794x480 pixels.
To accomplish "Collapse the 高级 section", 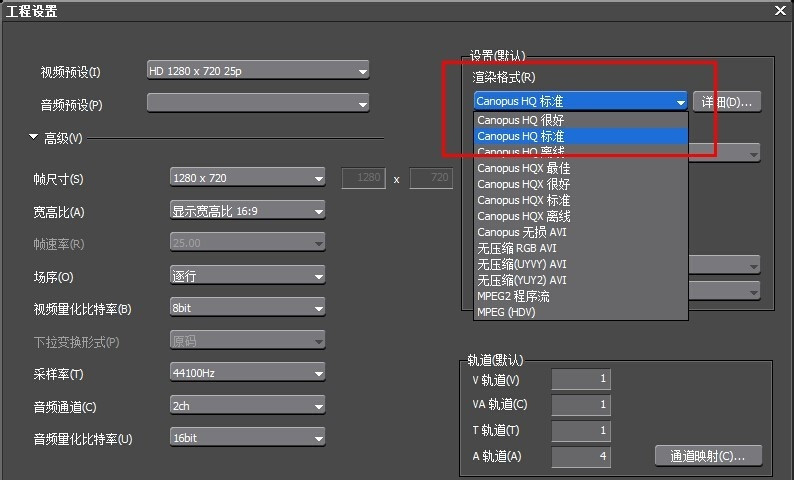I will (x=33, y=137).
